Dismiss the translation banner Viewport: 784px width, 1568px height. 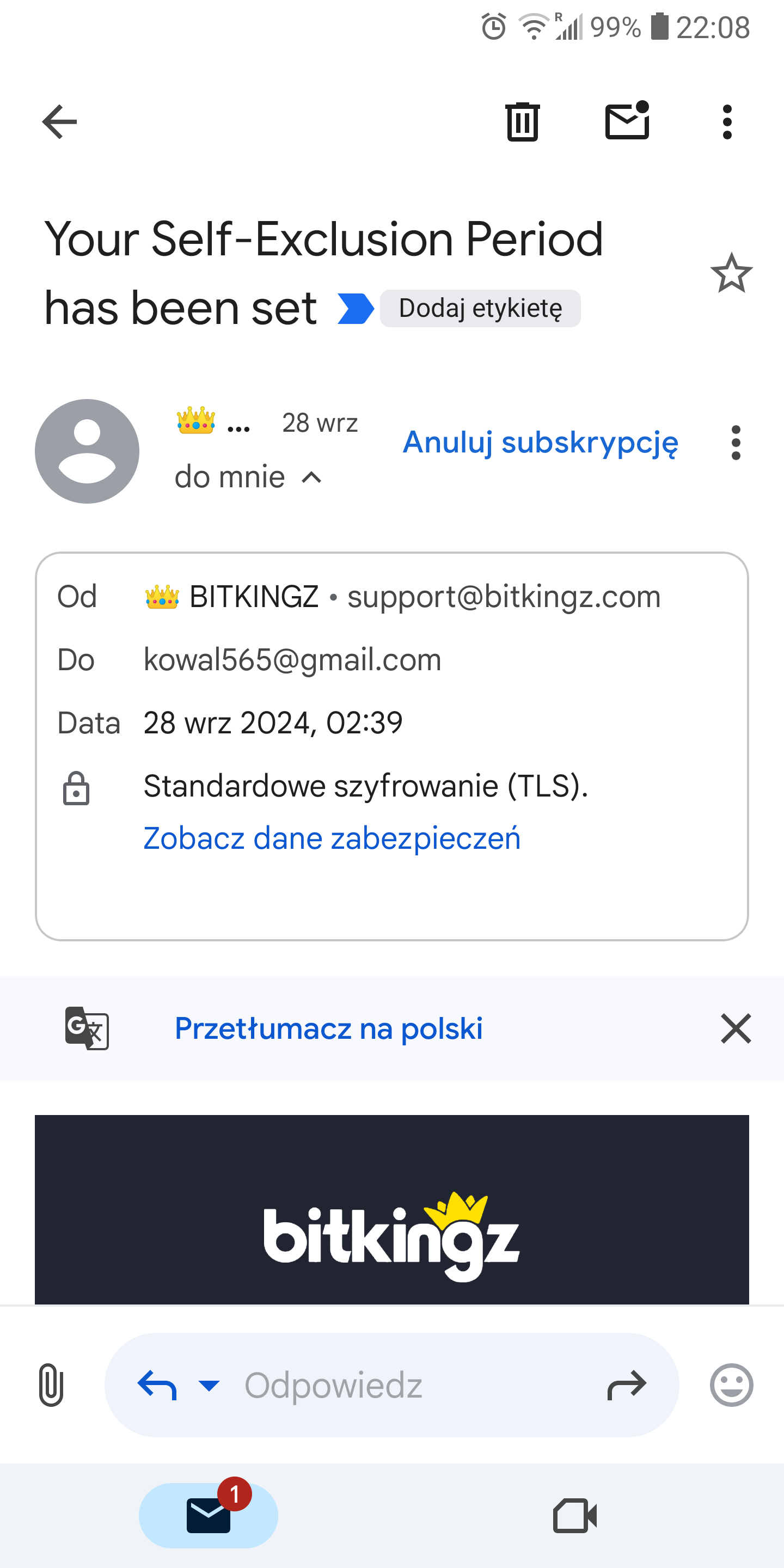[736, 1028]
